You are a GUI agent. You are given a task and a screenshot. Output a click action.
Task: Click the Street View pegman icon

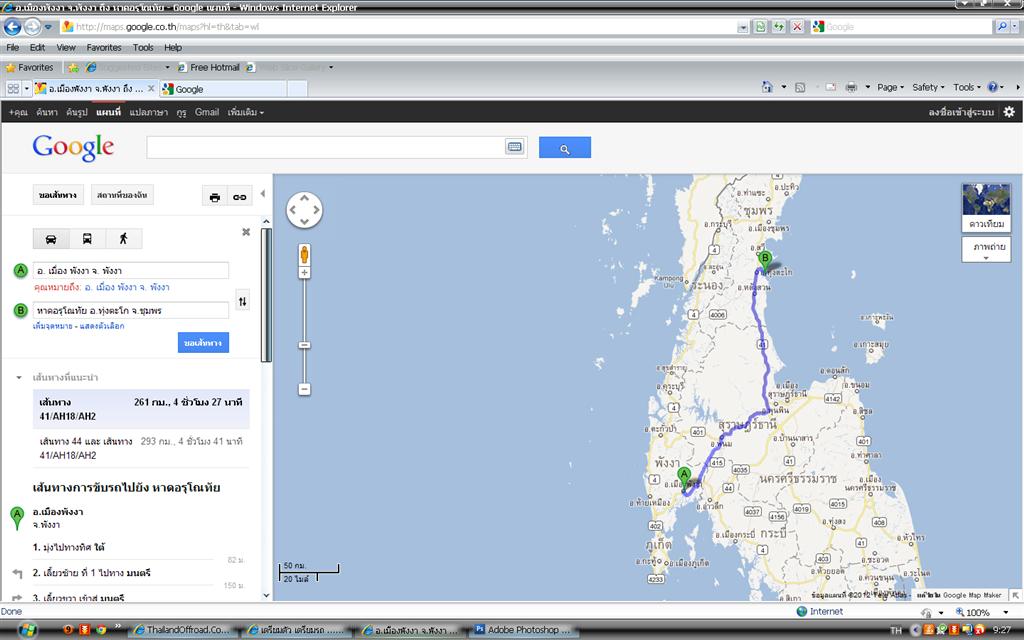click(304, 254)
